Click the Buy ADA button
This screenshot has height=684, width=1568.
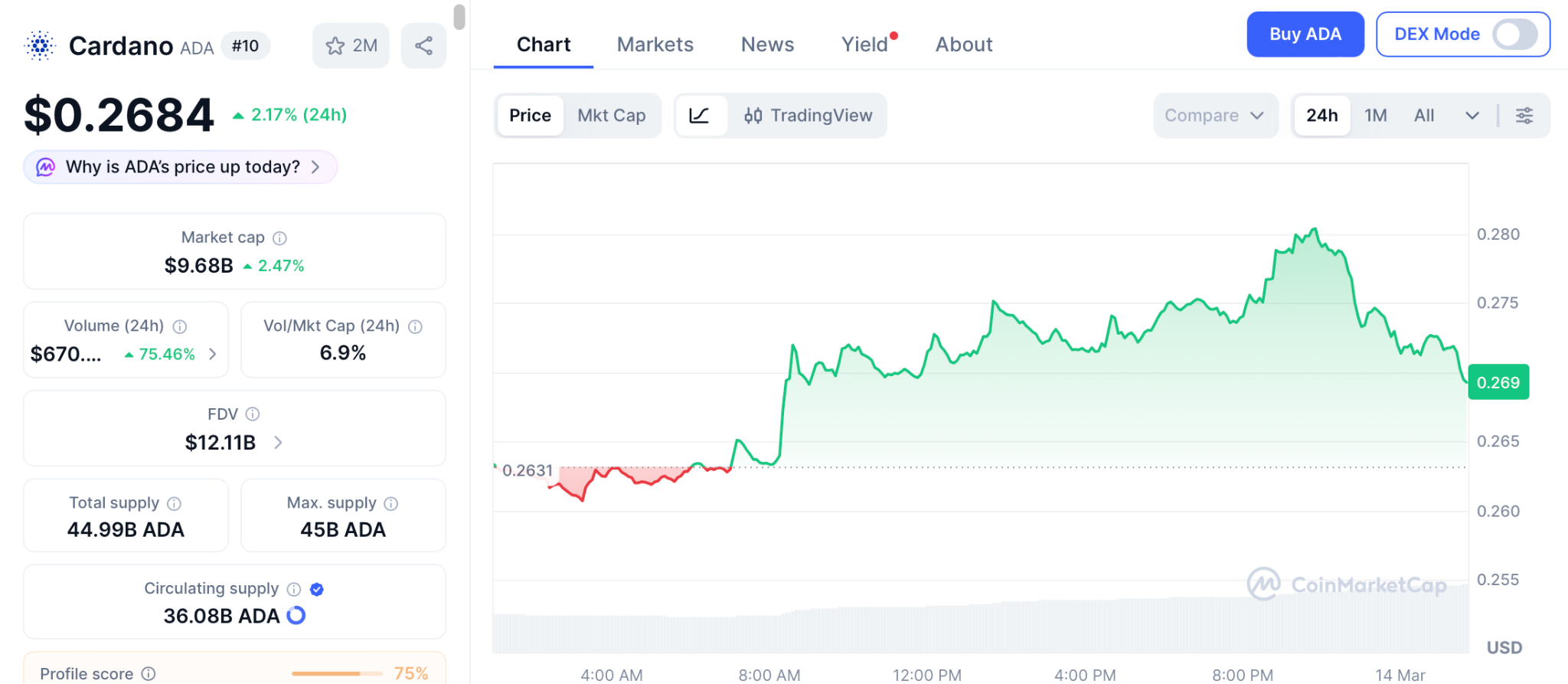(1305, 34)
